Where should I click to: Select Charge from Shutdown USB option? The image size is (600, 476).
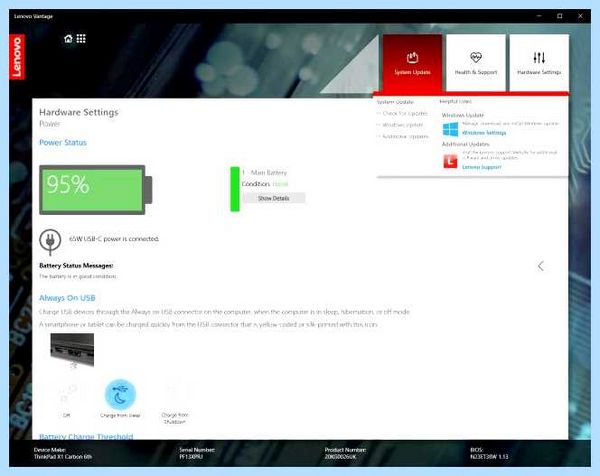pyautogui.click(x=175, y=402)
